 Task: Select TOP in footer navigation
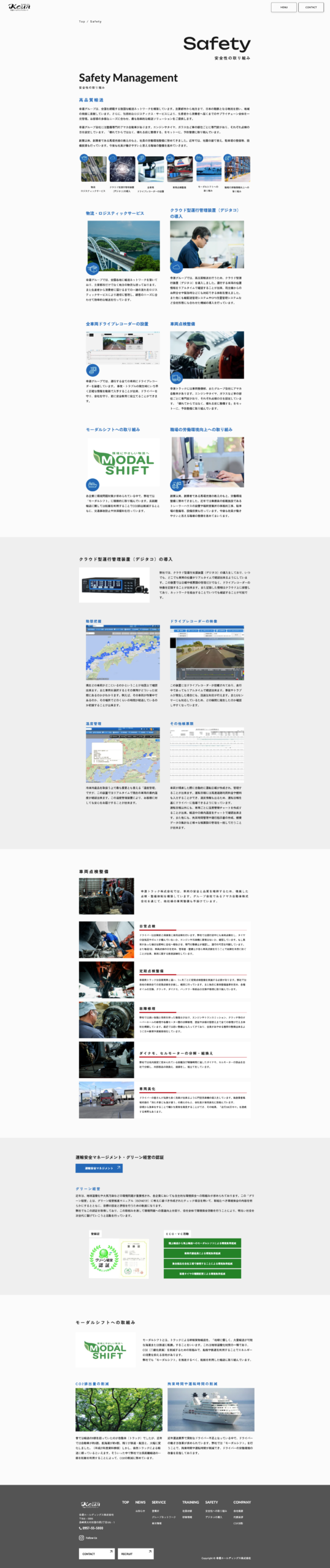[x=126, y=1502]
